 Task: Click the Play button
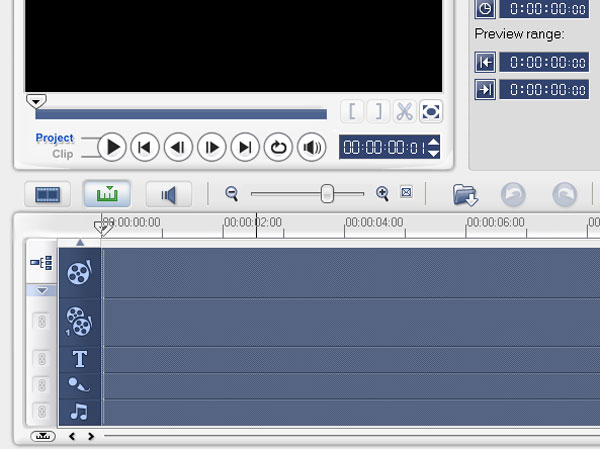click(112, 147)
